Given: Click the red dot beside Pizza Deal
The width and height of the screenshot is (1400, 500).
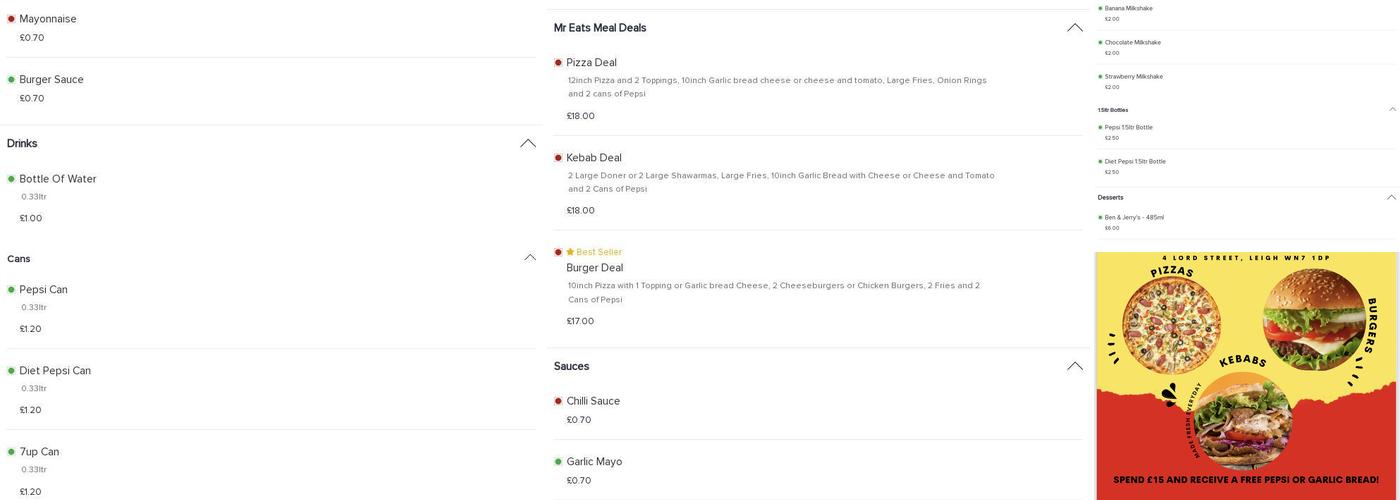Looking at the screenshot, I should click(558, 63).
